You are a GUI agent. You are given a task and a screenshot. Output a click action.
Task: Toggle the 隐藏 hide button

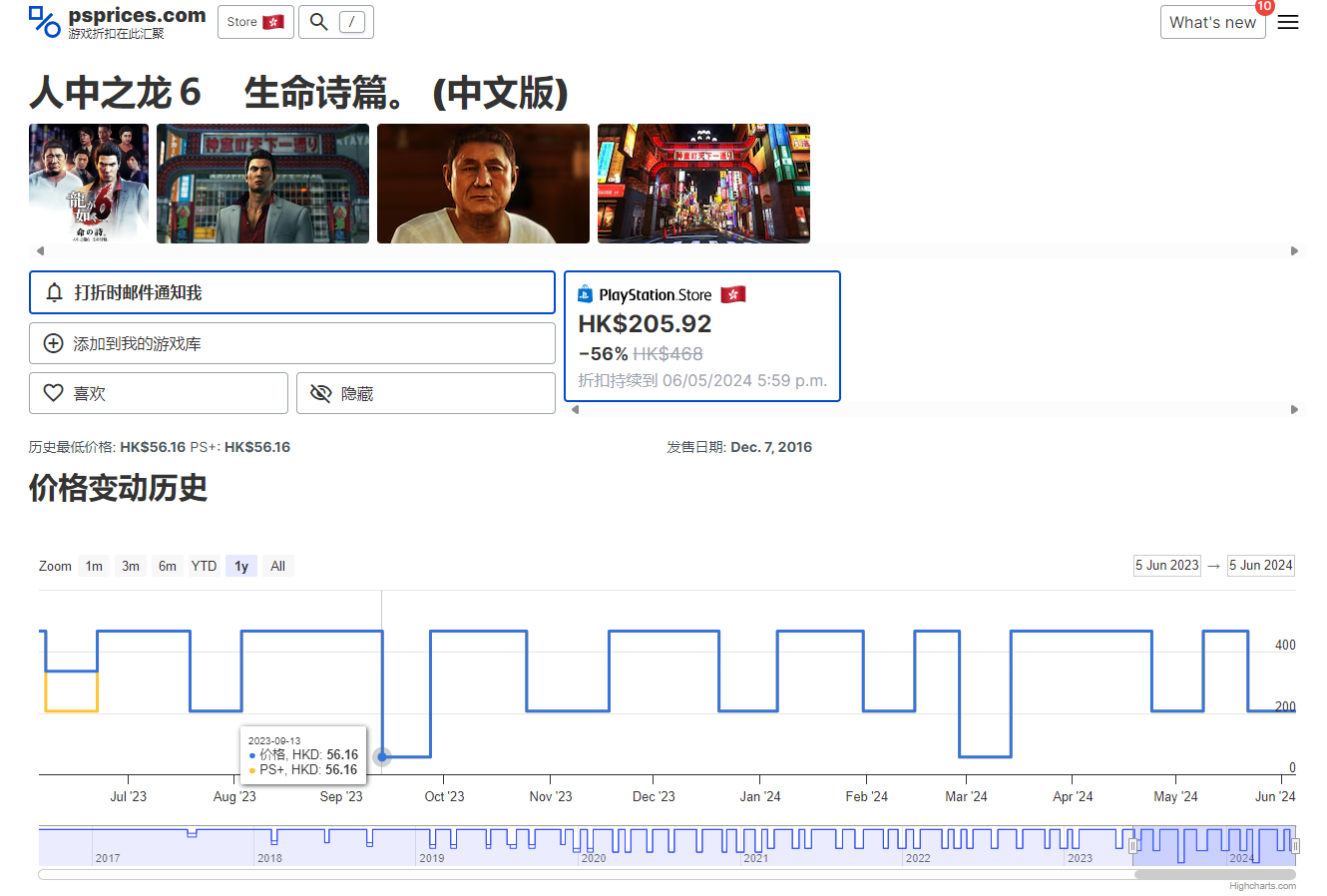(x=426, y=393)
